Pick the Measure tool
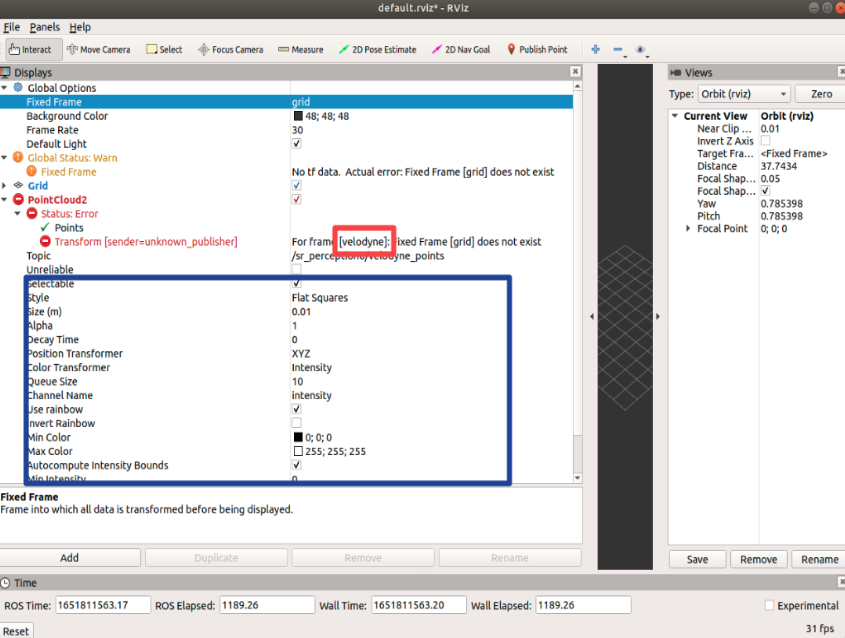This screenshot has width=845, height=638. [x=301, y=50]
